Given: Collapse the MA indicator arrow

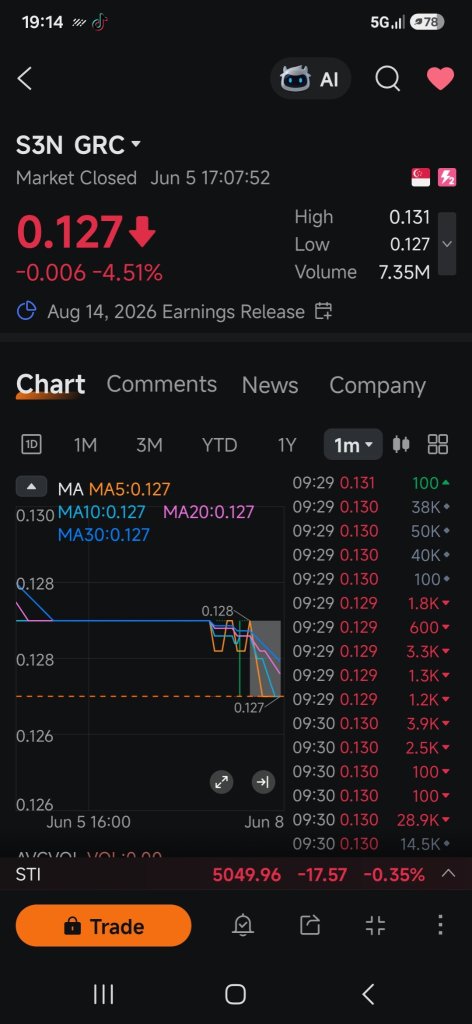Looking at the screenshot, I should pos(31,487).
